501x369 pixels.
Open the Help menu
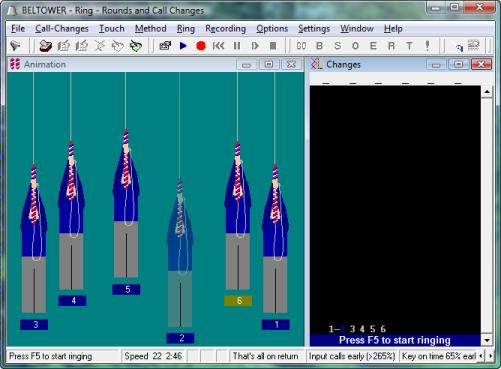tap(393, 29)
